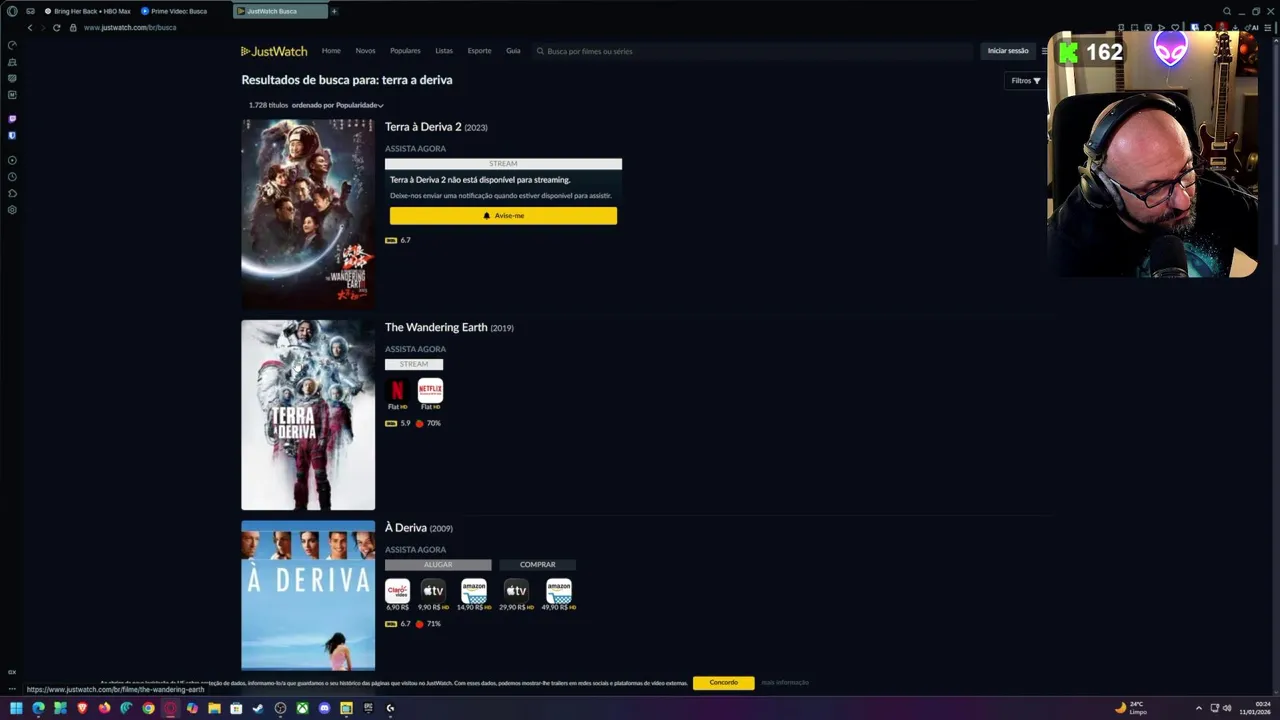1280x720 pixels.
Task: Open the sidebar settings gear icon
Action: (x=12, y=210)
